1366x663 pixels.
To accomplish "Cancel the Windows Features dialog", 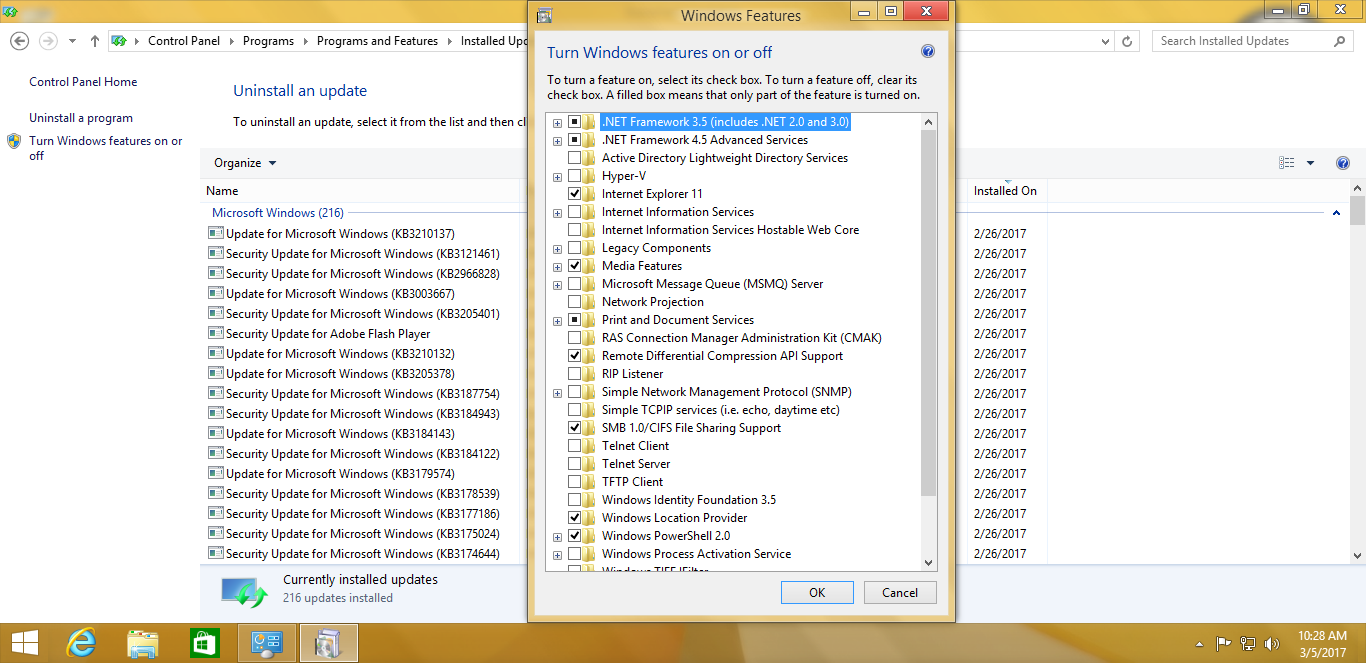I will tap(900, 592).
